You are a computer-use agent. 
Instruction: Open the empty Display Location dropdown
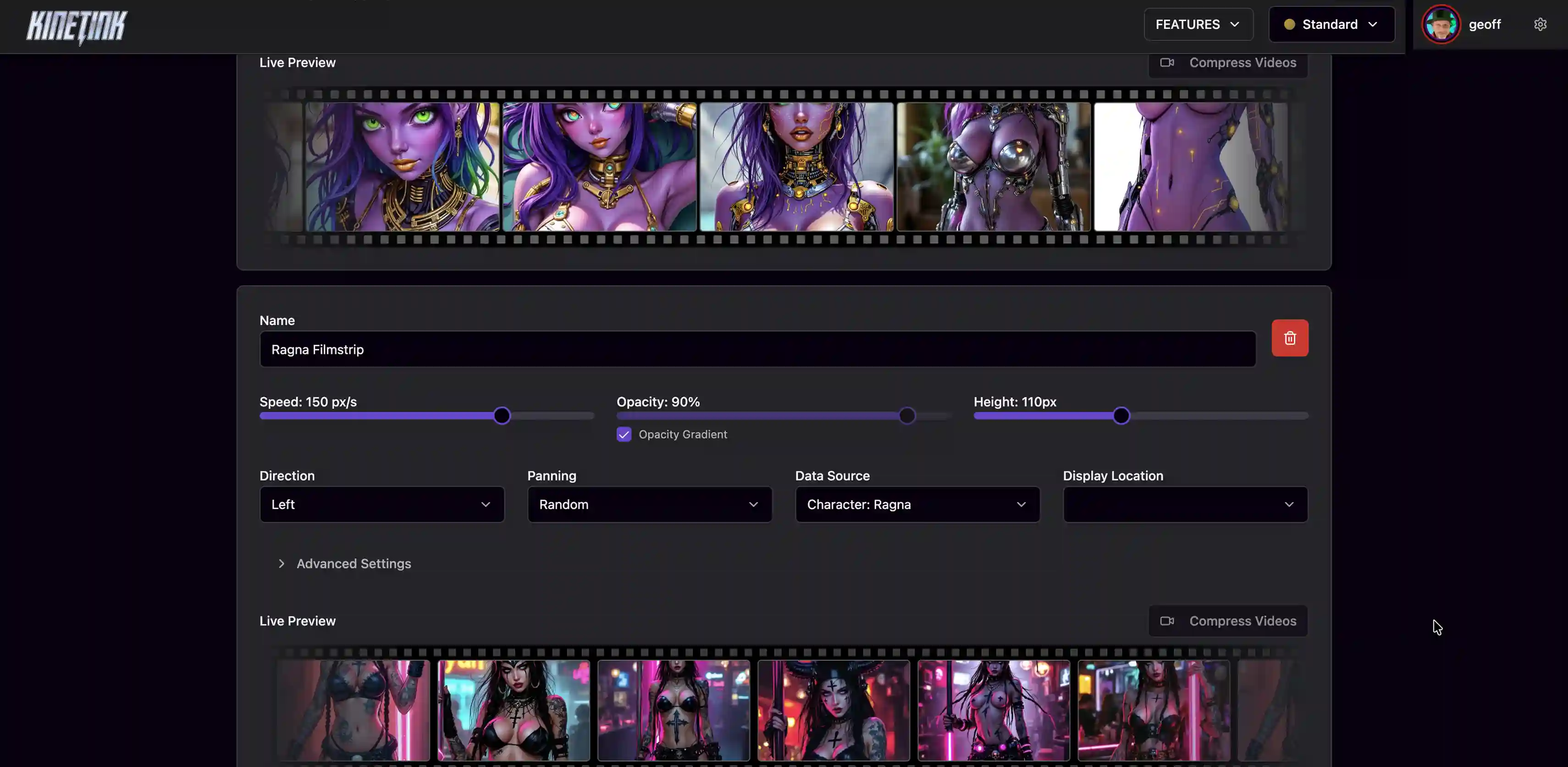tap(1185, 504)
